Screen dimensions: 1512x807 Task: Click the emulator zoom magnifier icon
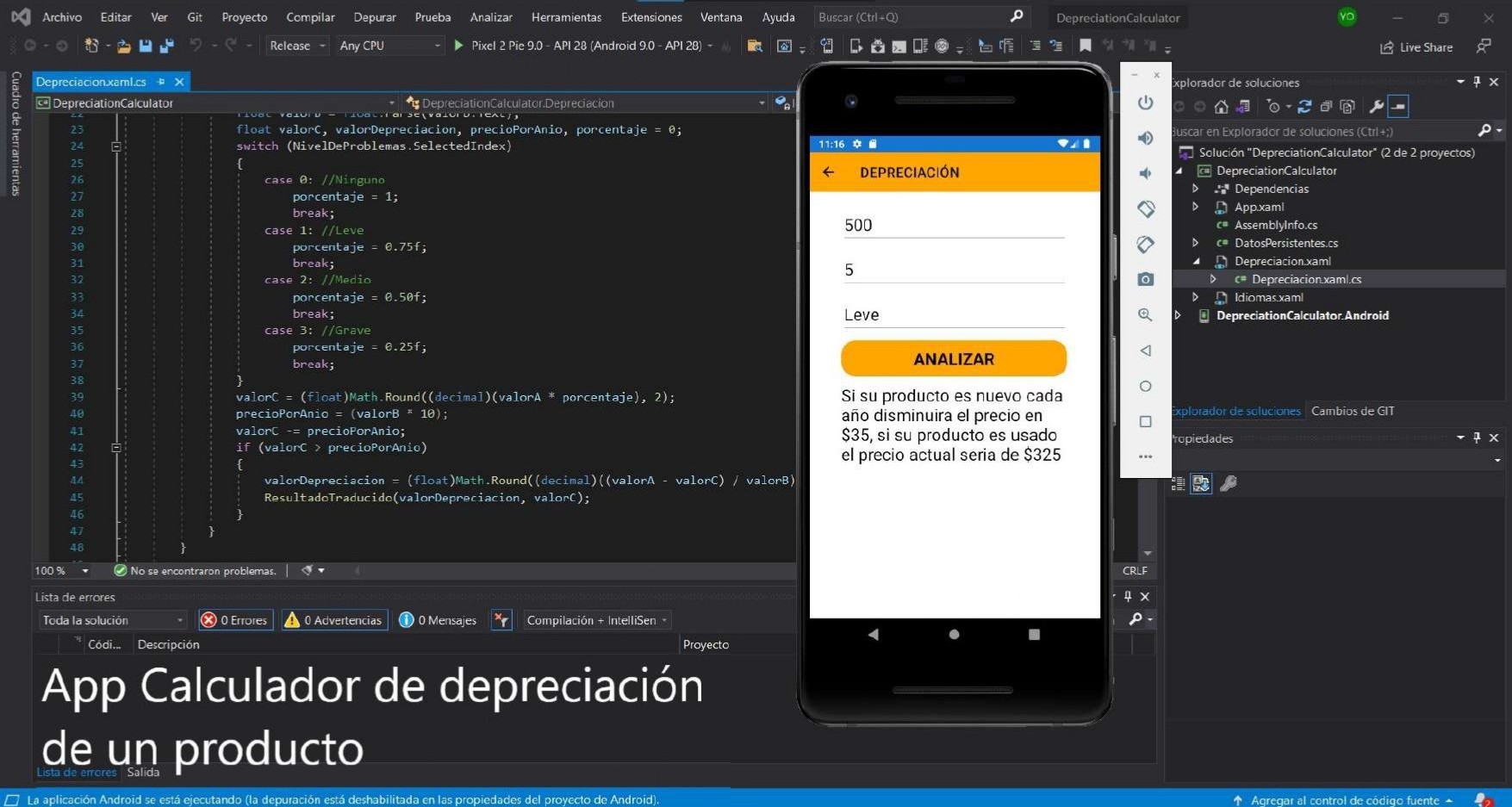point(1145,315)
